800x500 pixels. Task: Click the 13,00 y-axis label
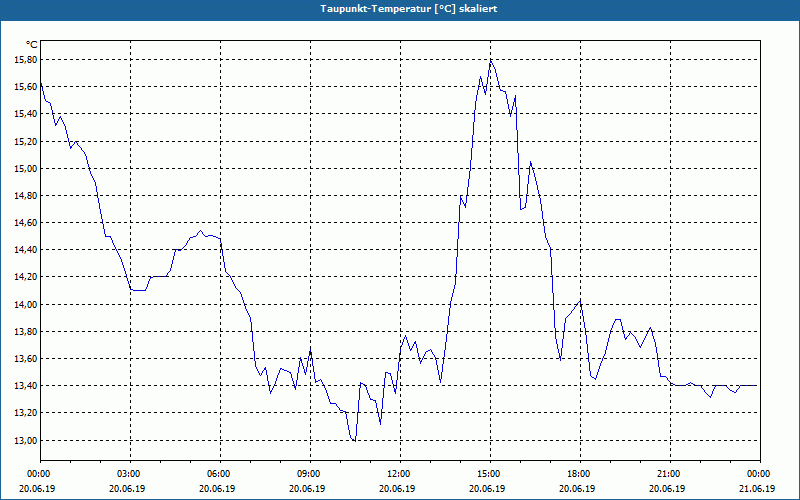[27, 440]
